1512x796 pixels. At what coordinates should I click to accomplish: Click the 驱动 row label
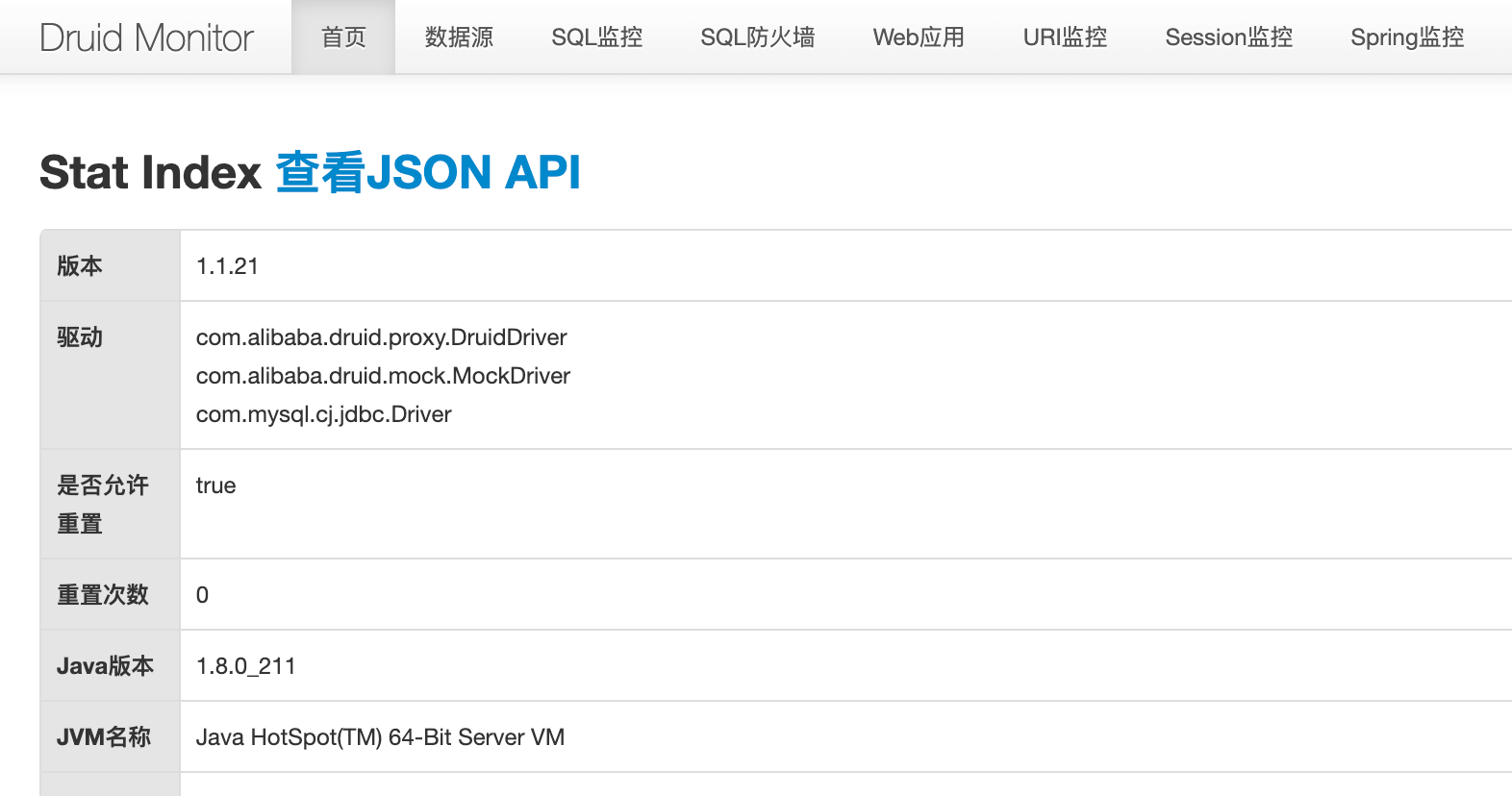(80, 337)
